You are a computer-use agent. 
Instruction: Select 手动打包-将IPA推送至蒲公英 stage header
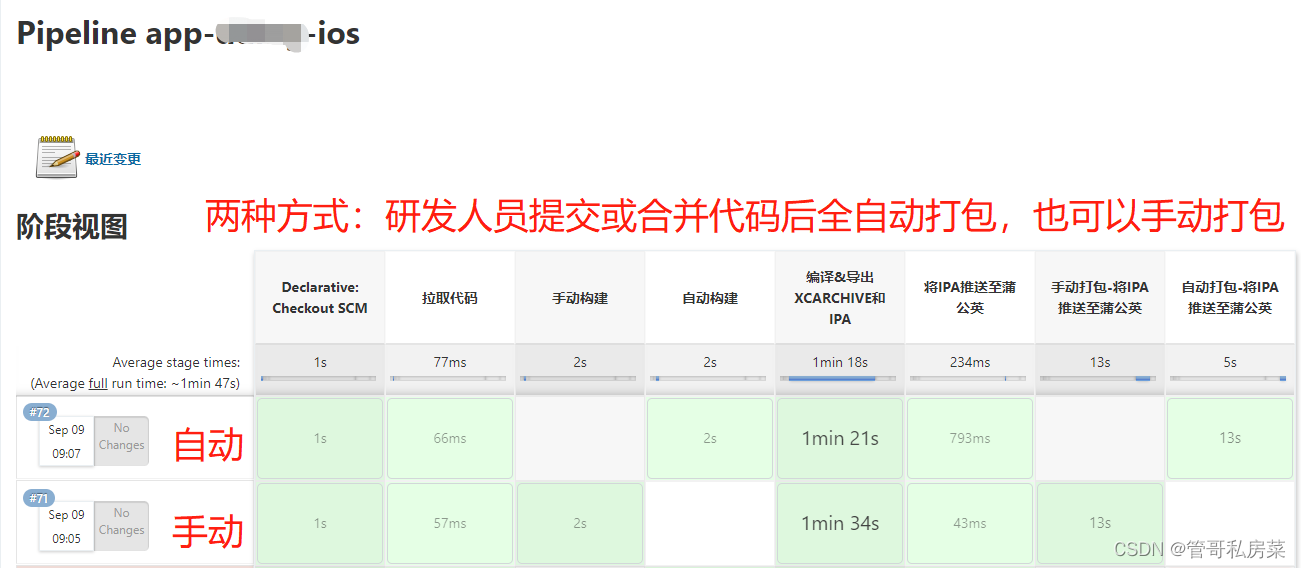point(1100,298)
